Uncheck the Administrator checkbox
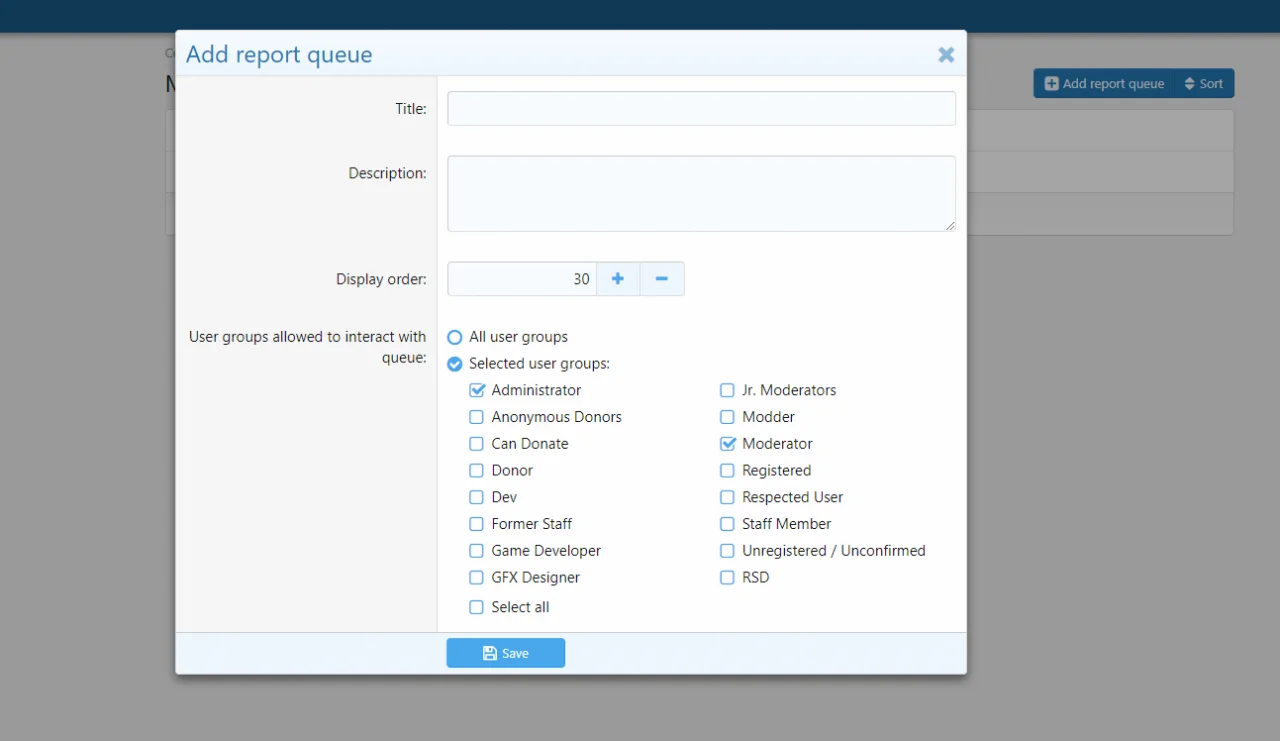This screenshot has width=1280, height=741. 477,390
